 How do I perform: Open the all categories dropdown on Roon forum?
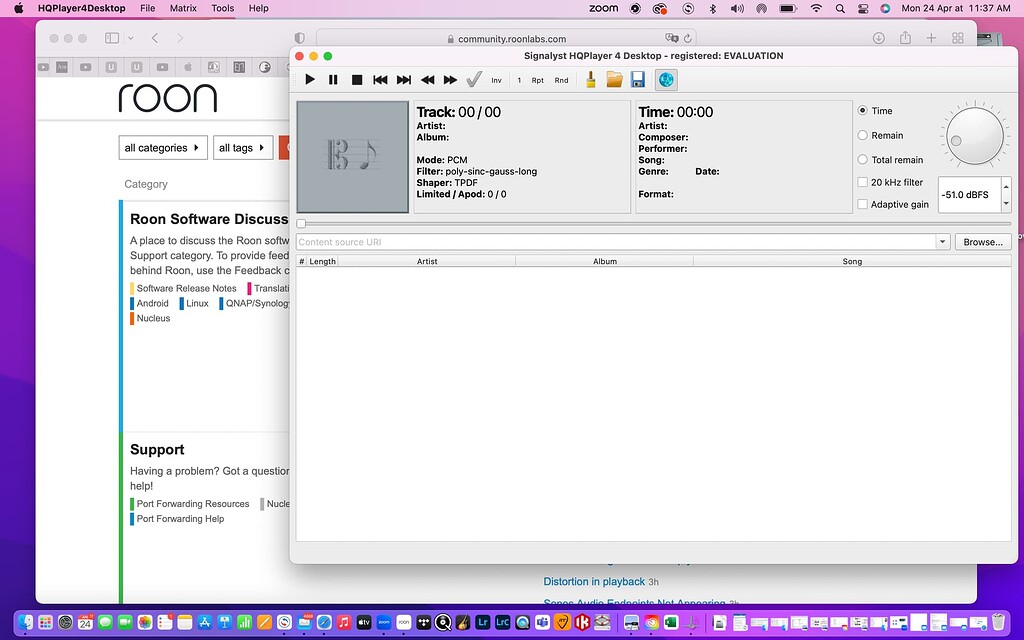point(162,147)
